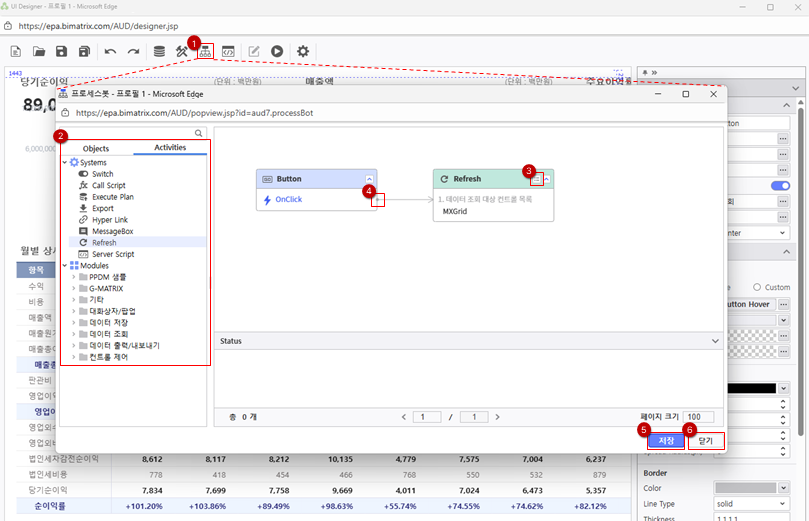Viewport: 809px width, 521px height.
Task: Click the Undo arrow icon
Action: tap(110, 51)
